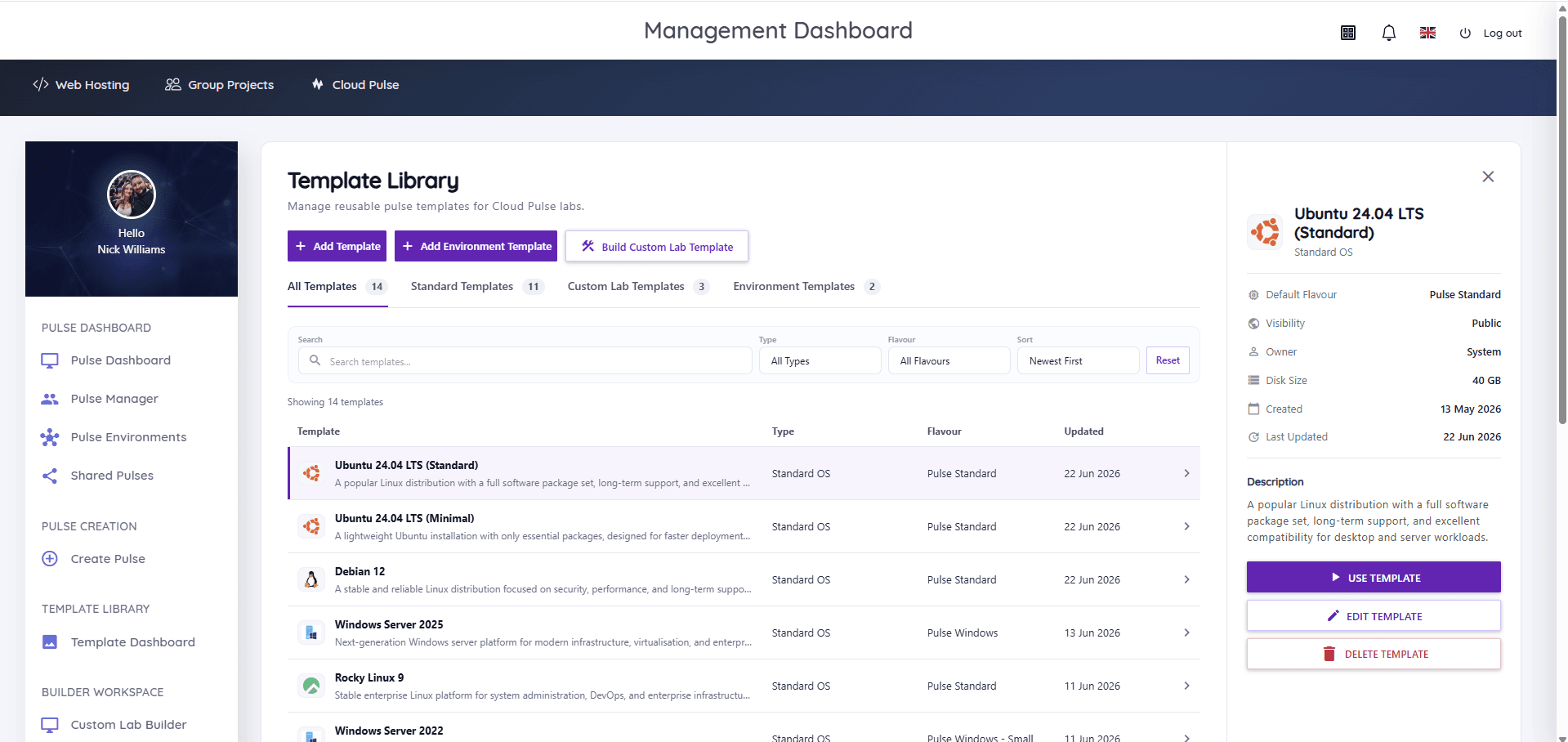Image resolution: width=1568 pixels, height=742 pixels.
Task: Click Ubuntu icon in Minimal template row
Action: tap(311, 526)
